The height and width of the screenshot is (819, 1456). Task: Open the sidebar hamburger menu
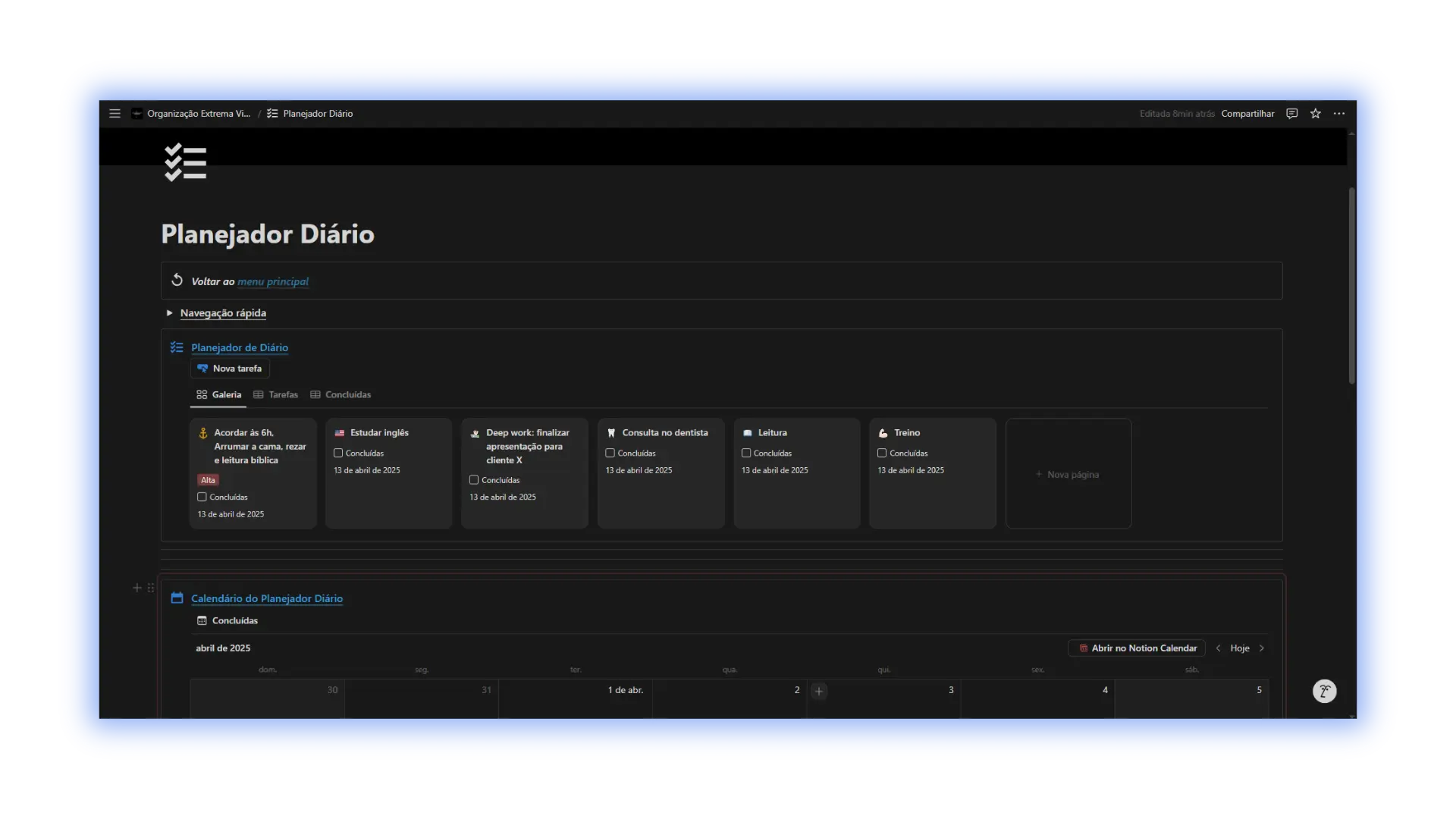(x=115, y=114)
